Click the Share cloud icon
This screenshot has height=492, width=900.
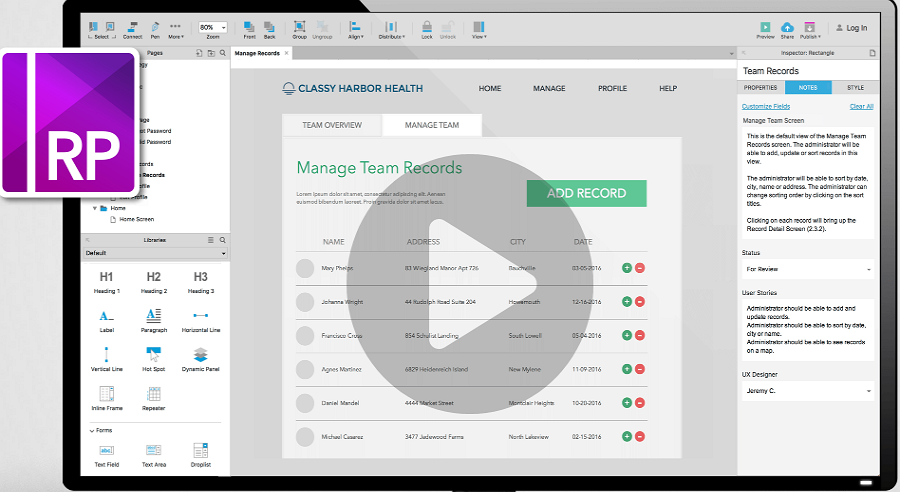[x=788, y=30]
